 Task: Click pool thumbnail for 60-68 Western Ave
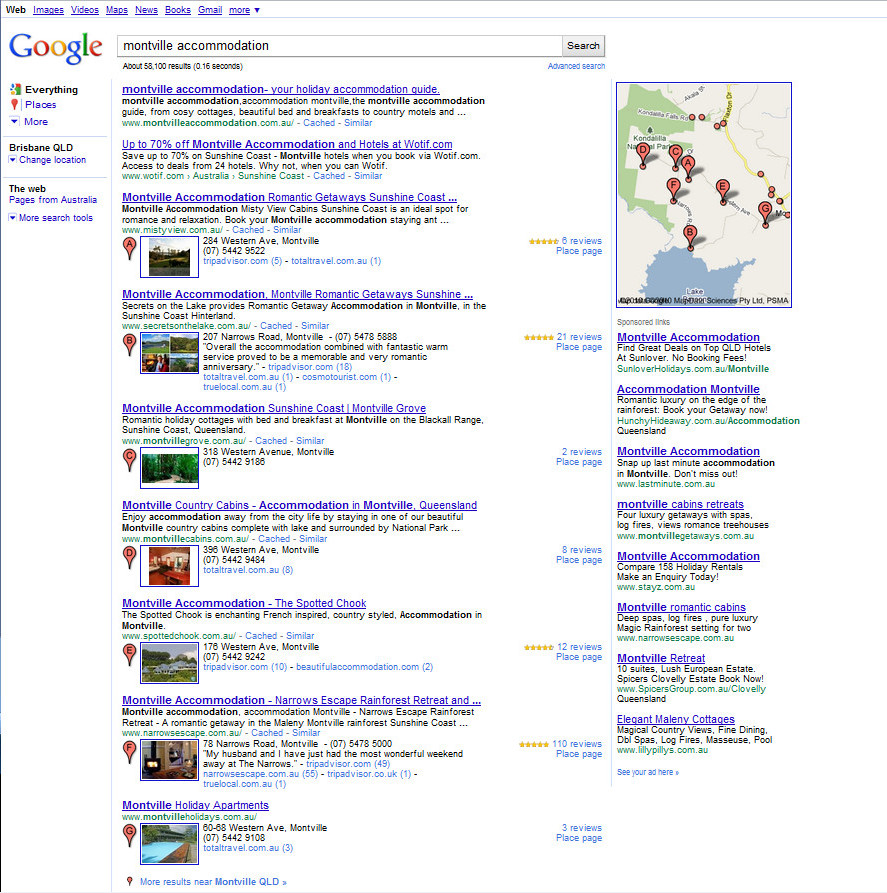(169, 844)
